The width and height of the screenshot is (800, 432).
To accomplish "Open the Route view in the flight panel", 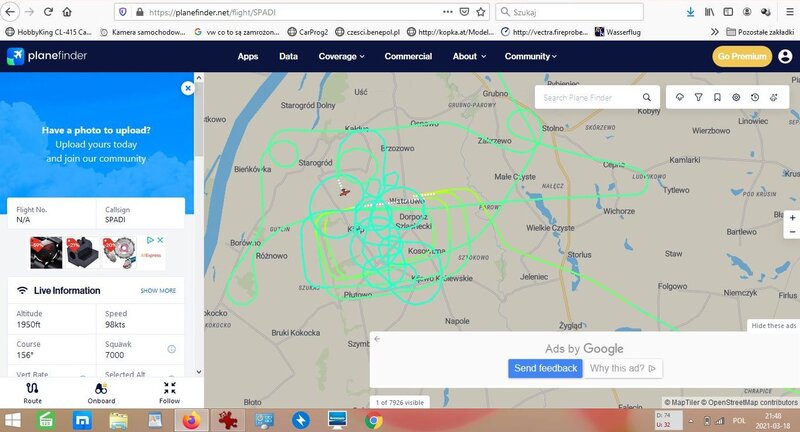I will coord(32,393).
